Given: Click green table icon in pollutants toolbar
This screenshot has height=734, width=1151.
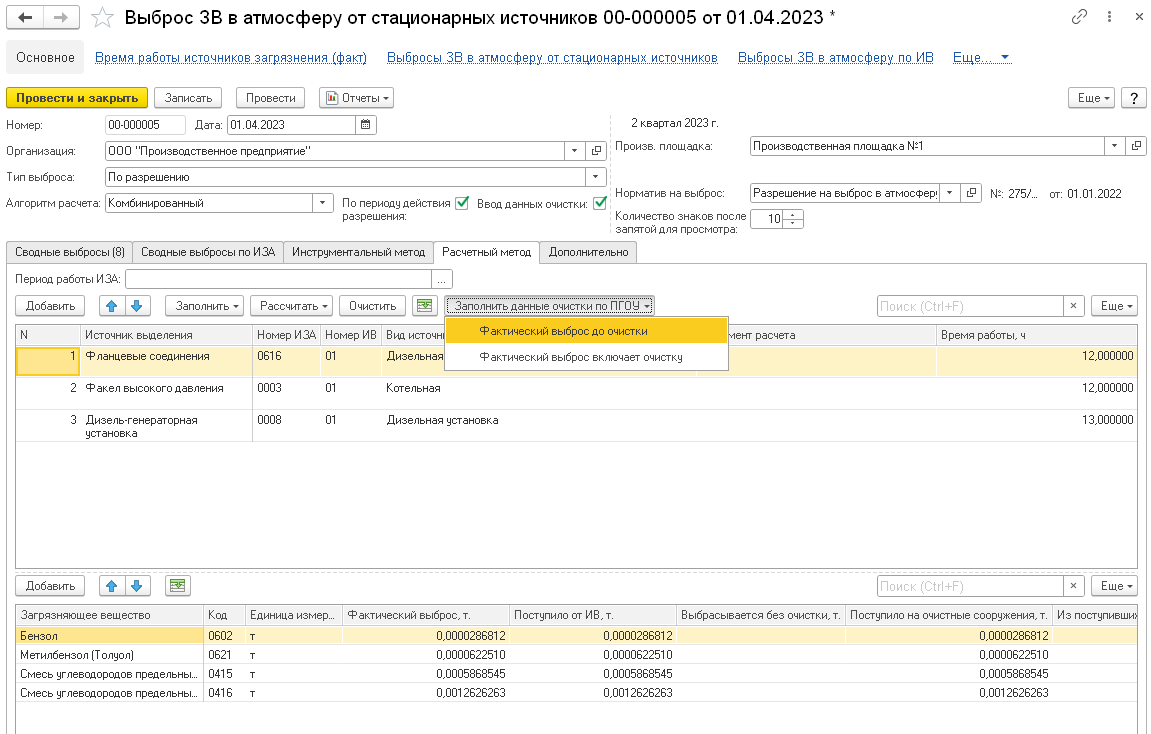Looking at the screenshot, I should pos(177,586).
